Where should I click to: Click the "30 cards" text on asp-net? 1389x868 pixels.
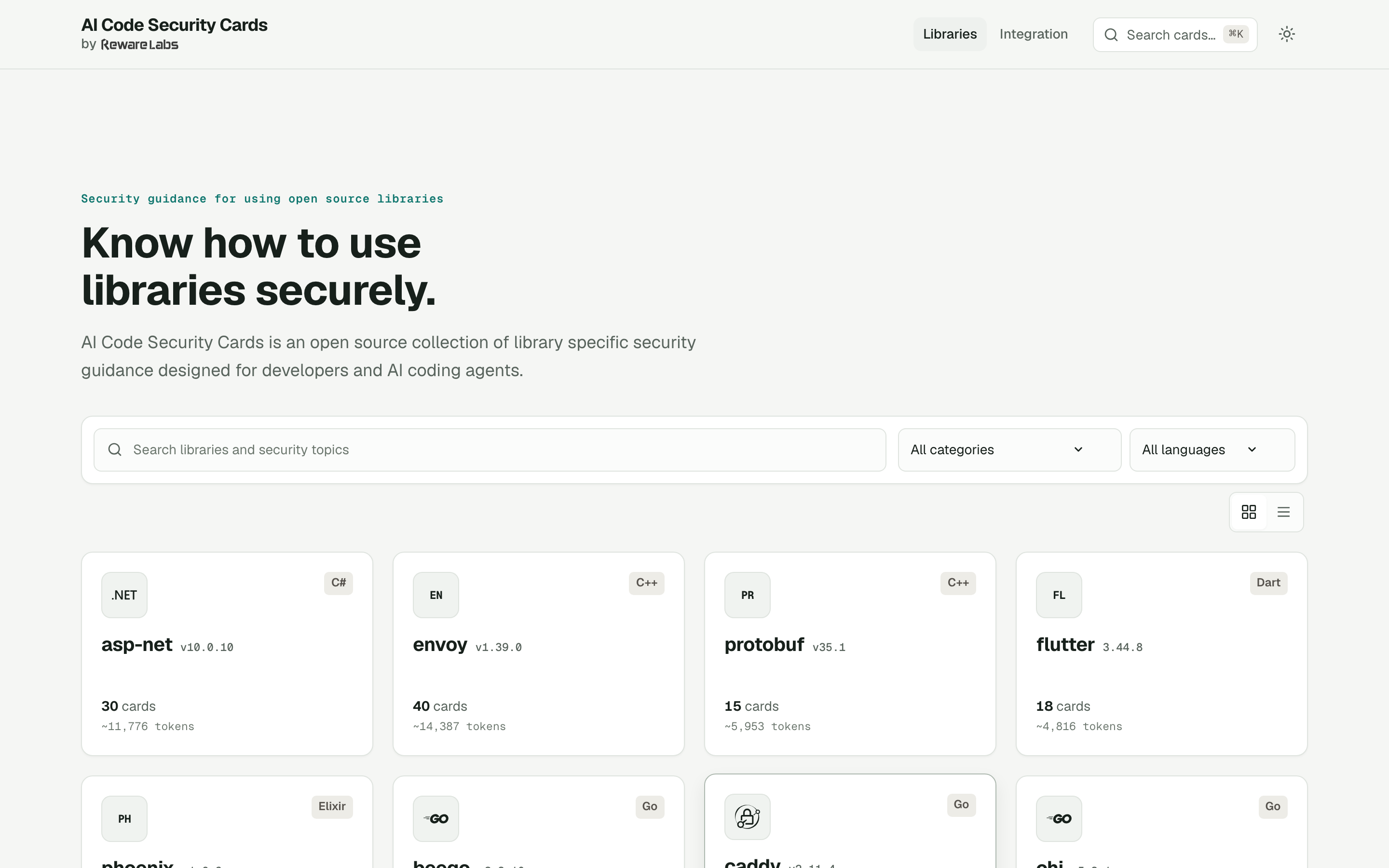point(129,706)
